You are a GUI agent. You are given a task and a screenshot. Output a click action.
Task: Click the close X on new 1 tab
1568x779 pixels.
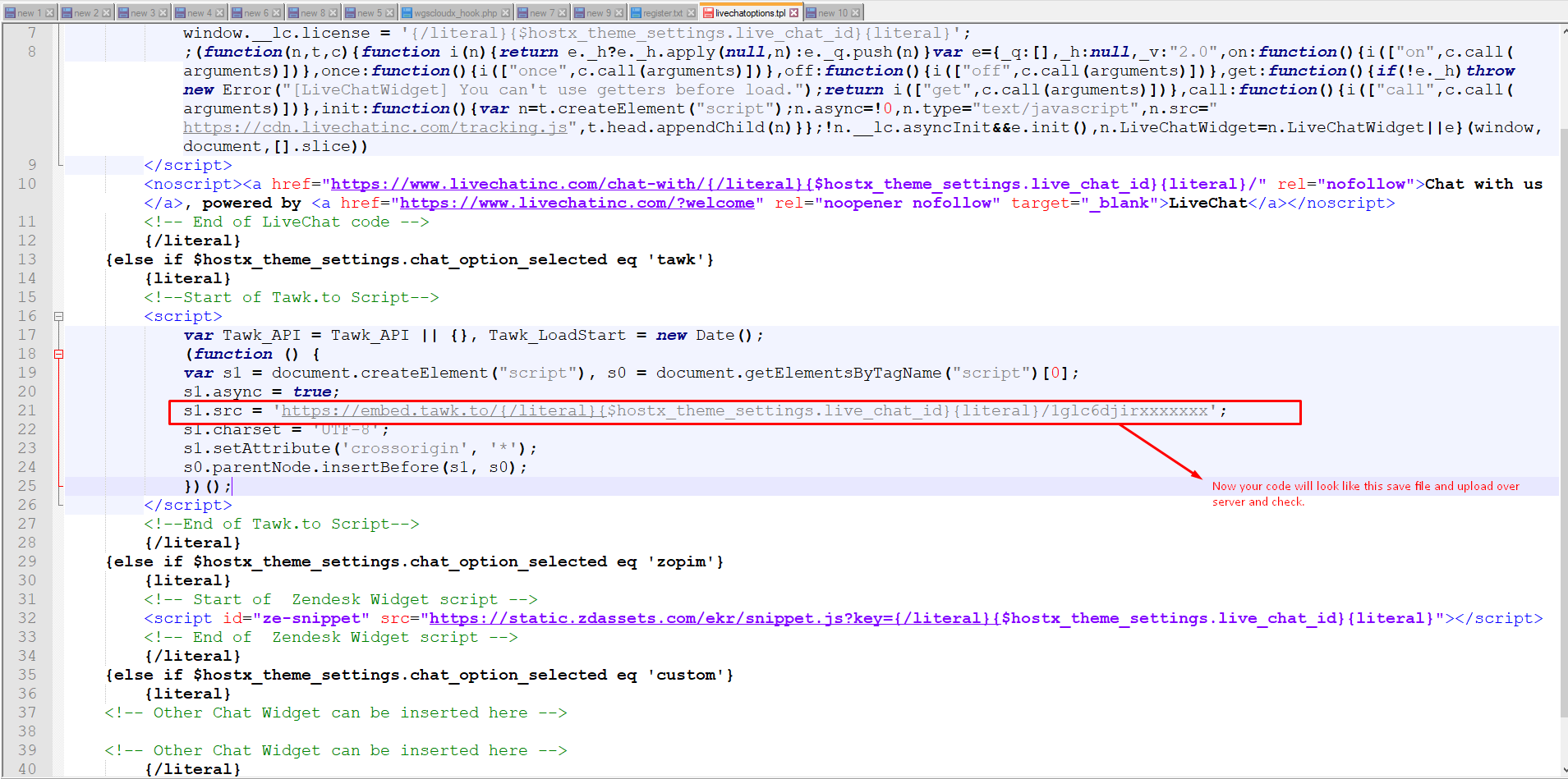click(x=50, y=13)
